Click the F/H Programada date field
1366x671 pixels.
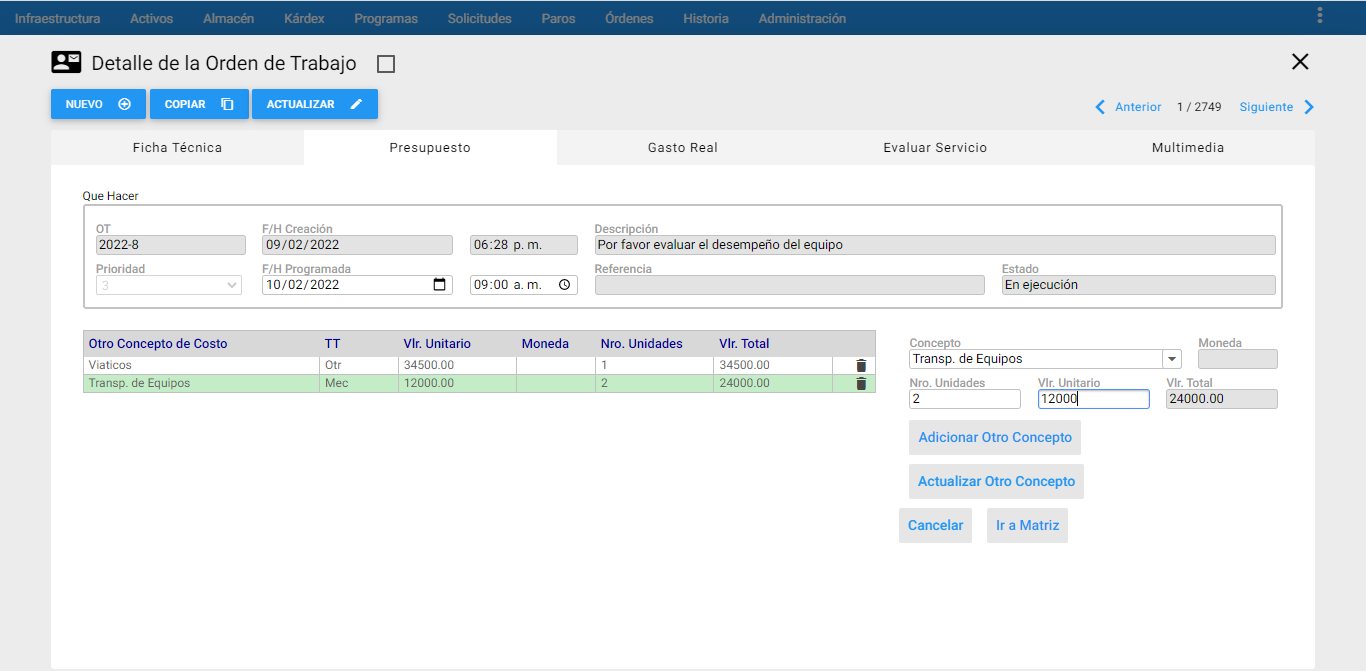(357, 285)
